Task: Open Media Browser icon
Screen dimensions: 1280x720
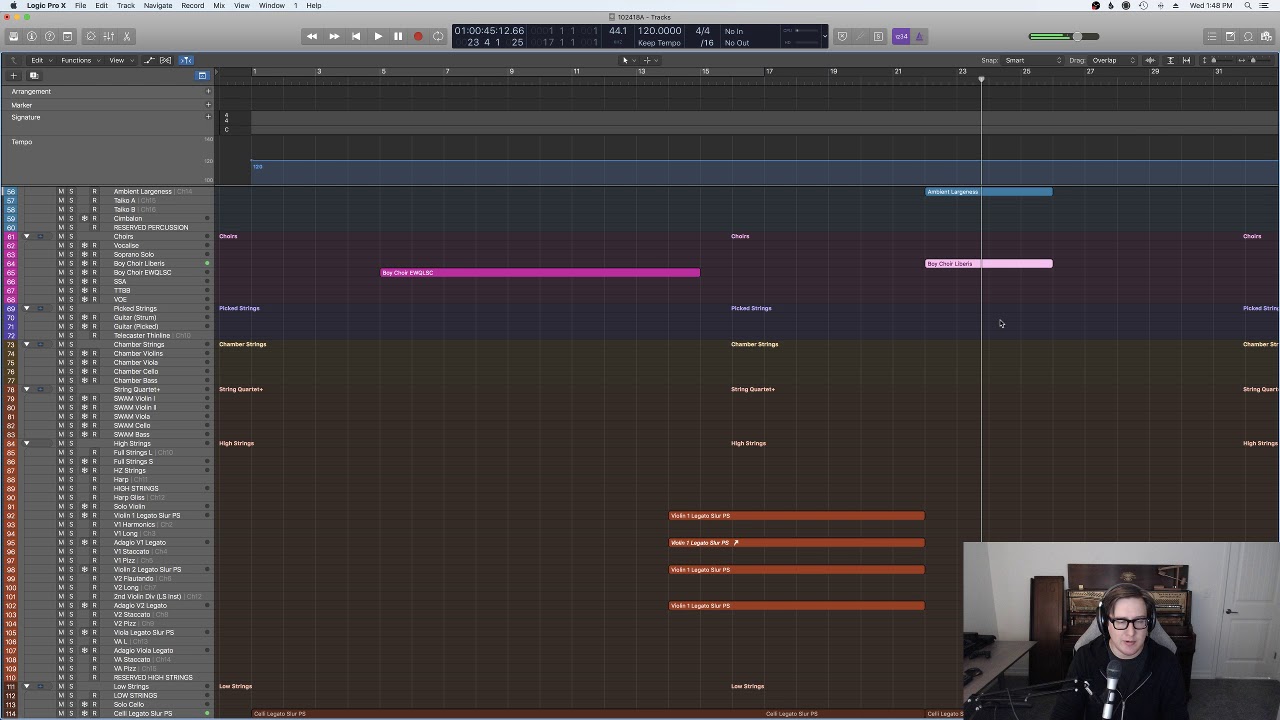Action: point(1266,36)
